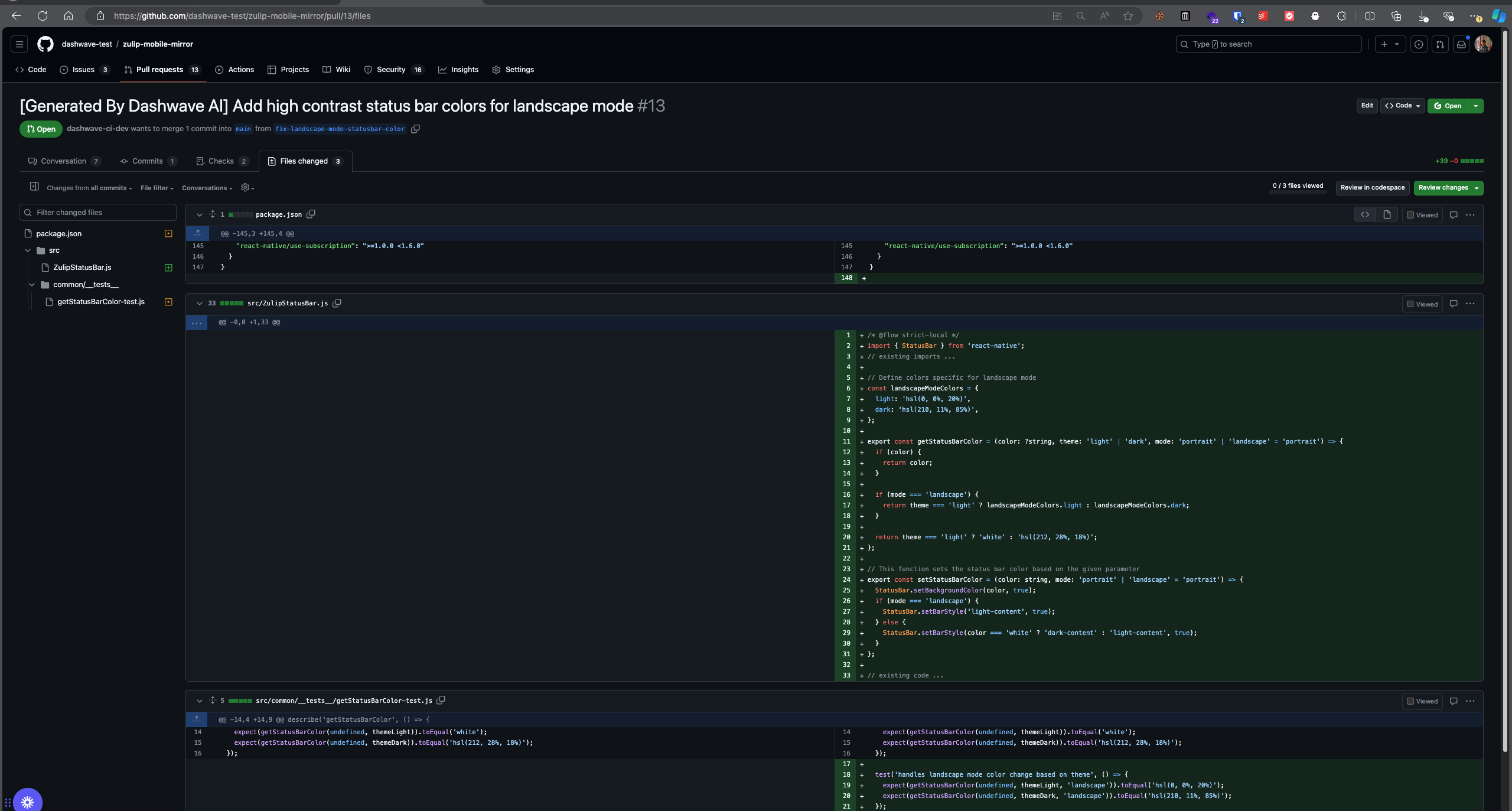Open the Issues repository tab
Image resolution: width=1512 pixels, height=811 pixels.
click(84, 70)
